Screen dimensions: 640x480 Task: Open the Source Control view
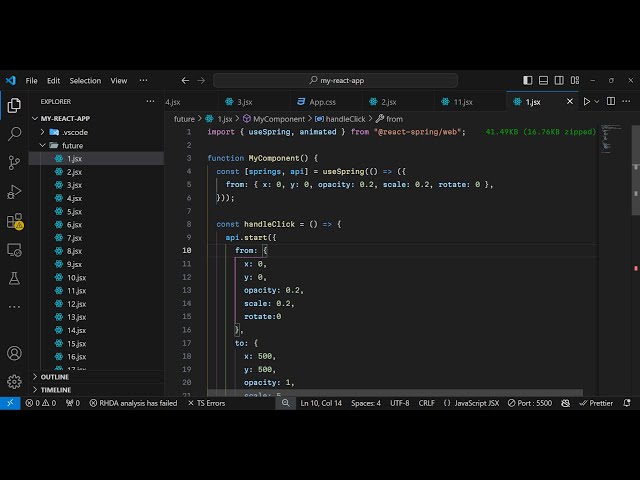[14, 162]
